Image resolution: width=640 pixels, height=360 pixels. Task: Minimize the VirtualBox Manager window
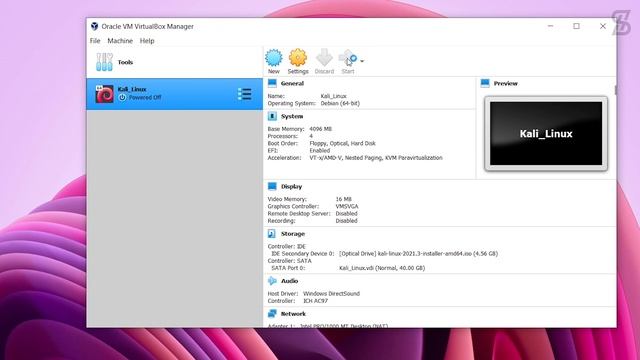[550, 26]
